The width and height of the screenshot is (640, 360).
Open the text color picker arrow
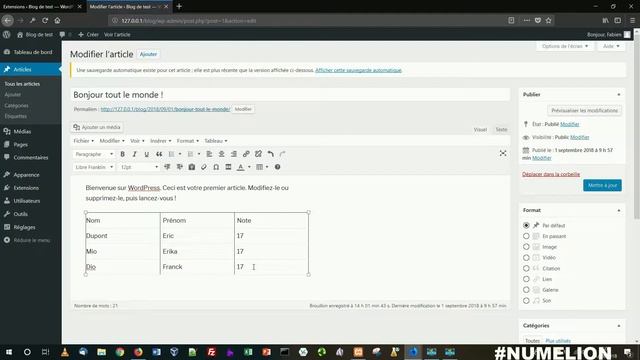point(249,167)
